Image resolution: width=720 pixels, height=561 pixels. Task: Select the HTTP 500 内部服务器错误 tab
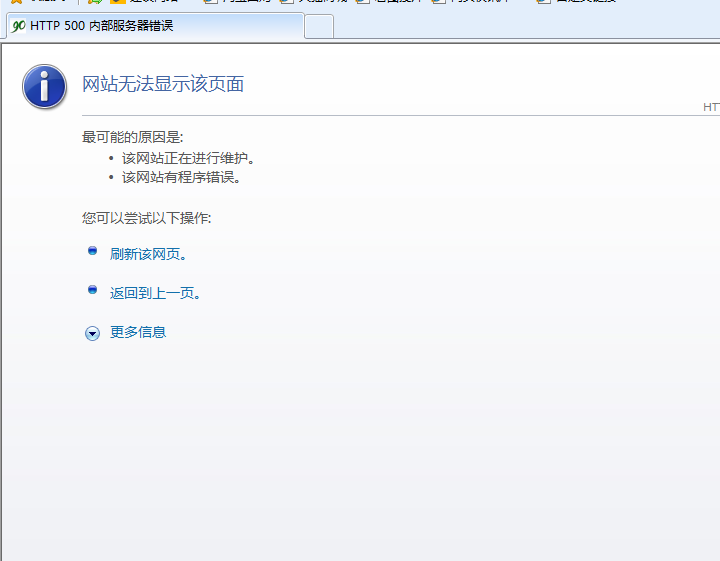click(156, 26)
